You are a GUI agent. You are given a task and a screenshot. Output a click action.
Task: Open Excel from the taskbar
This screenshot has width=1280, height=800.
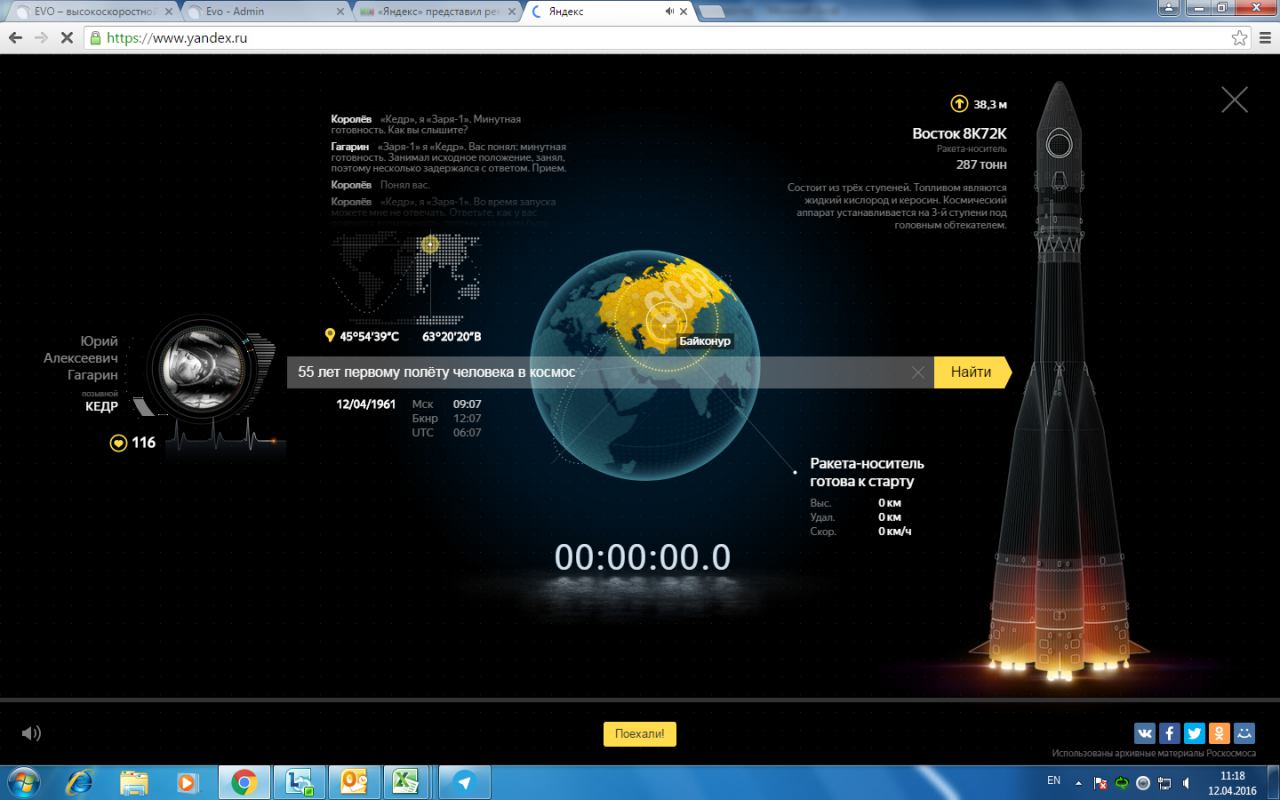coord(406,781)
